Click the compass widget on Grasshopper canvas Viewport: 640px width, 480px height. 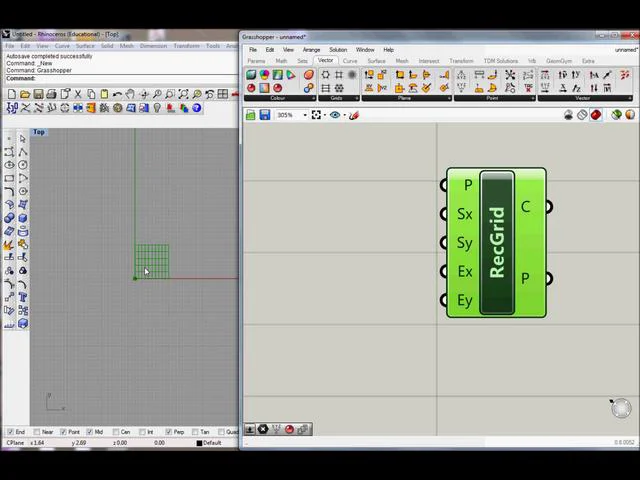(621, 408)
